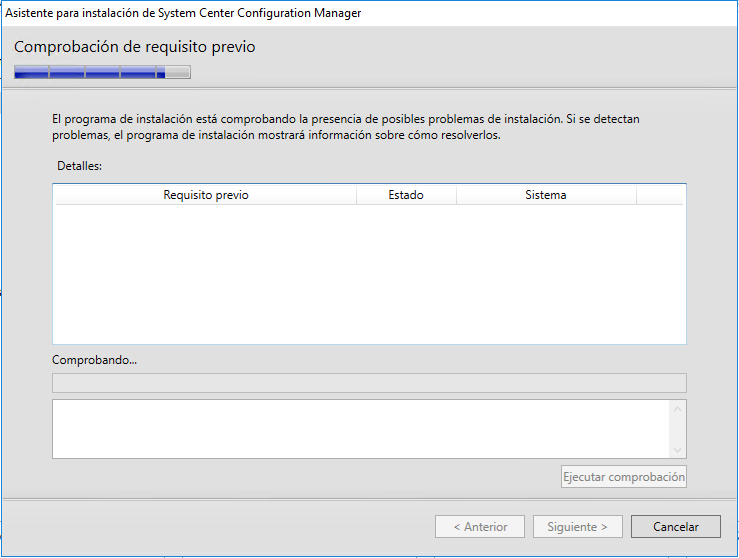This screenshot has height=558, width=739.
Task: Click the Detalles: label
Action: pos(79,166)
